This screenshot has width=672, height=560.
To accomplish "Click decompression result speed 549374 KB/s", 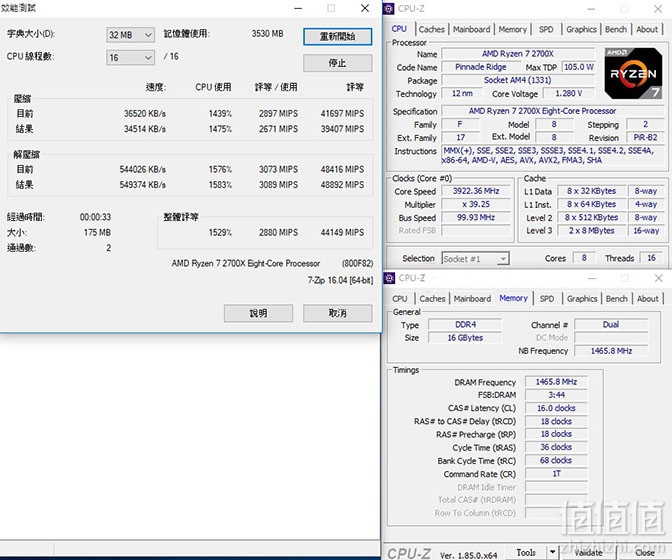I will (x=142, y=185).
